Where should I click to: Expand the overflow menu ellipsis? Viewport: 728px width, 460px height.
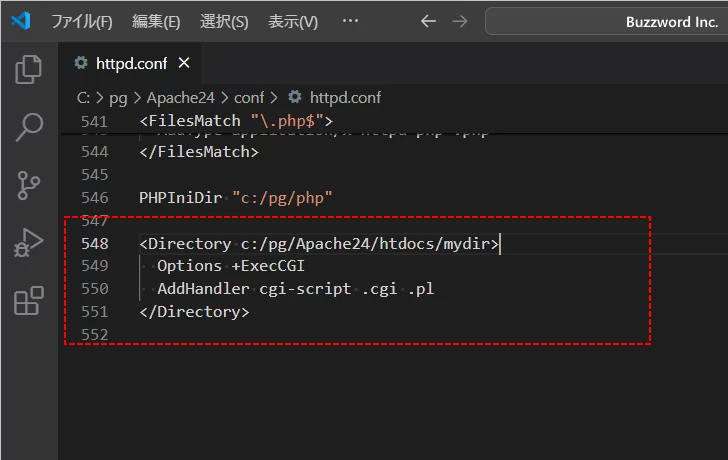(350, 21)
